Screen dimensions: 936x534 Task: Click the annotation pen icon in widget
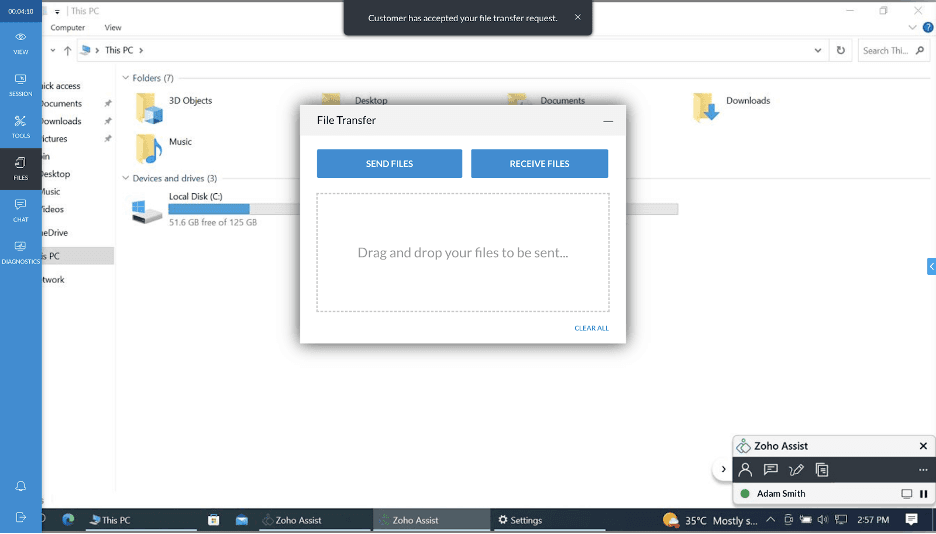click(796, 470)
